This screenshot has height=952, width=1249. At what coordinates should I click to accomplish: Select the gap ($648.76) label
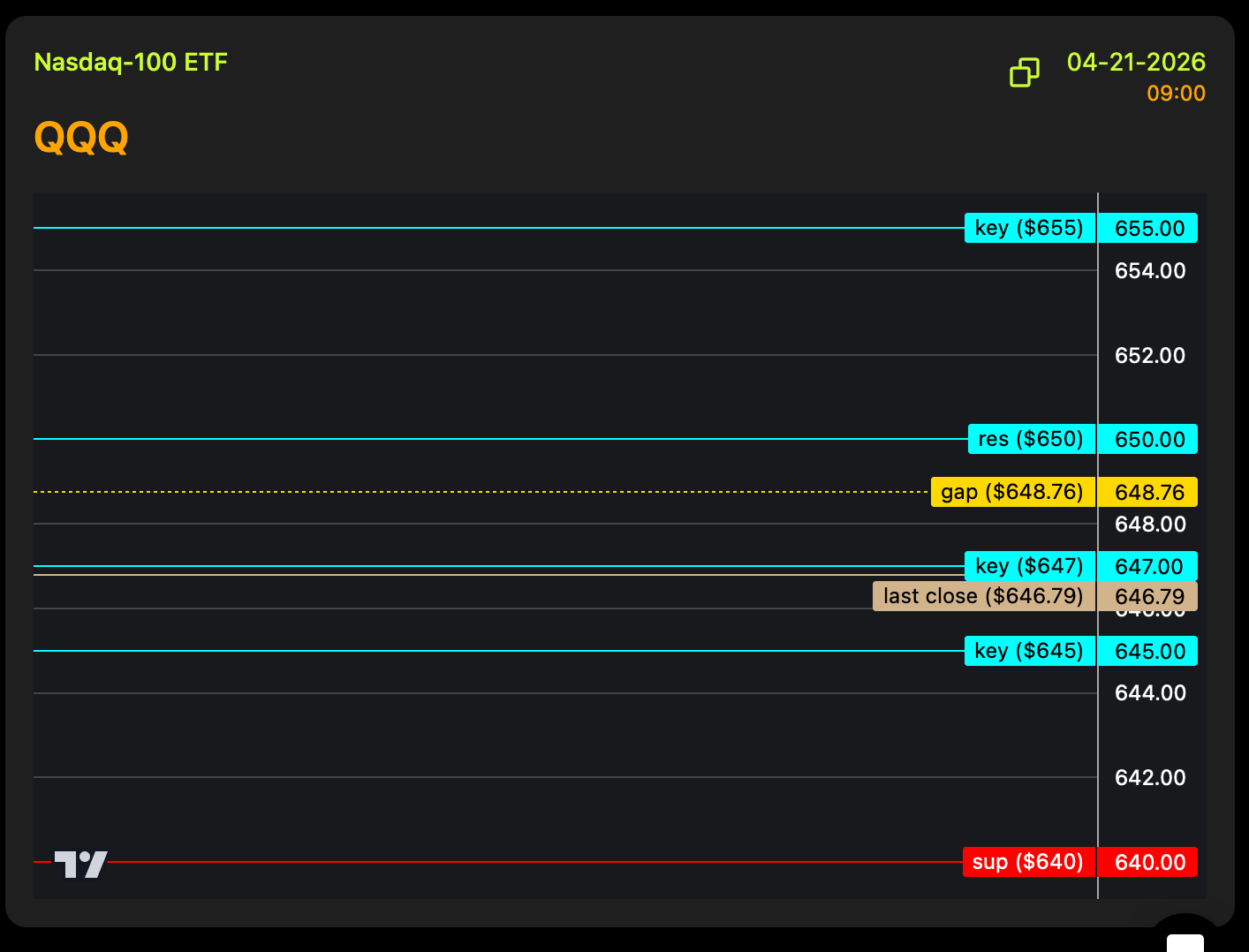(1013, 492)
